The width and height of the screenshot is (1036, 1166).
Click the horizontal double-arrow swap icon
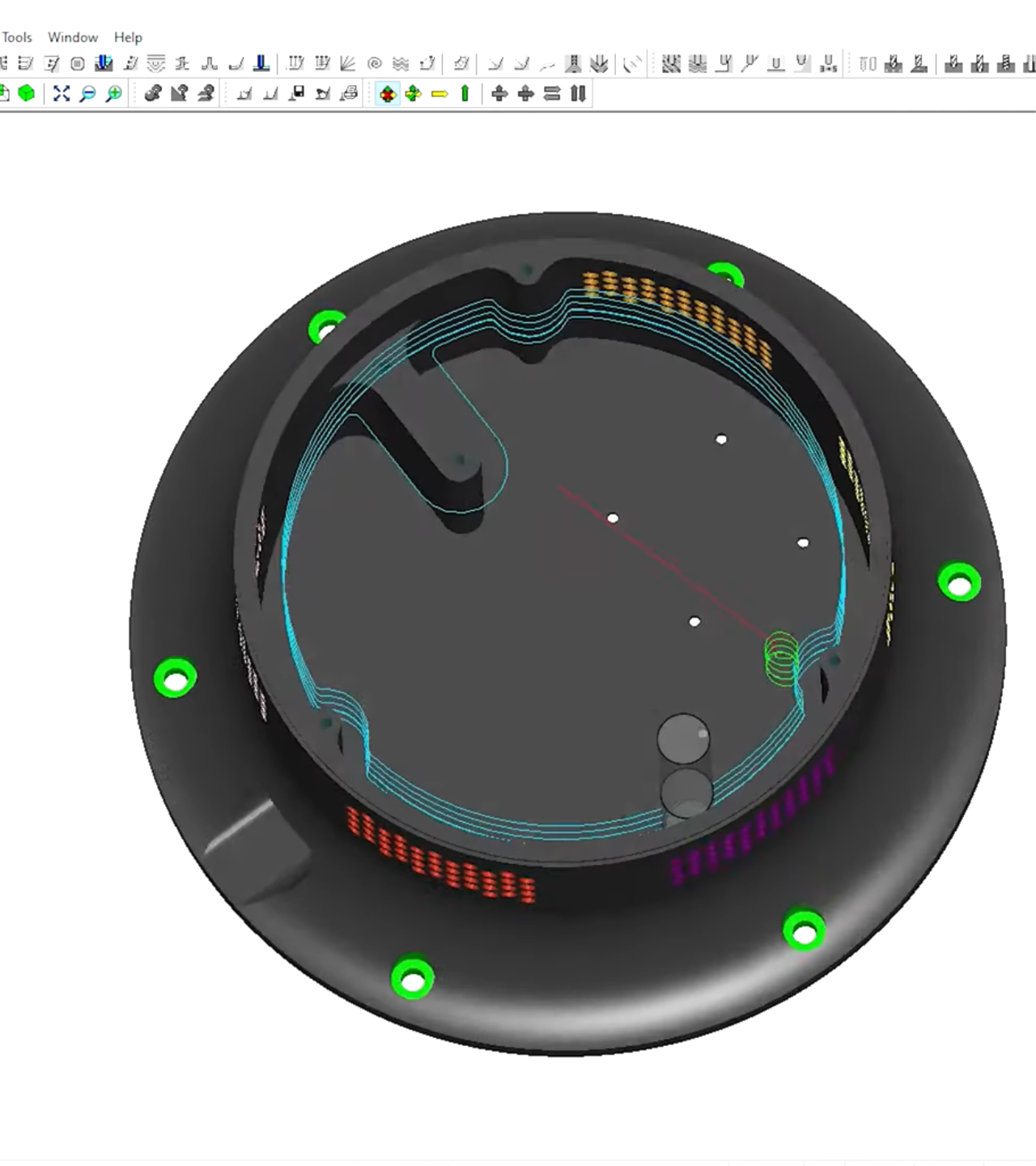tap(552, 93)
